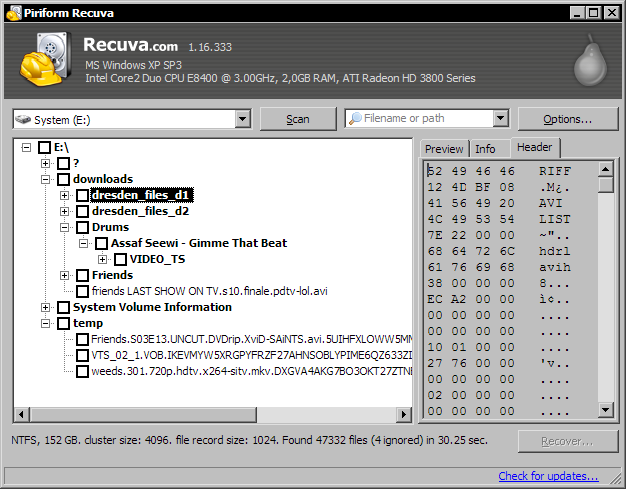Expand the '?' folder node

point(46,163)
